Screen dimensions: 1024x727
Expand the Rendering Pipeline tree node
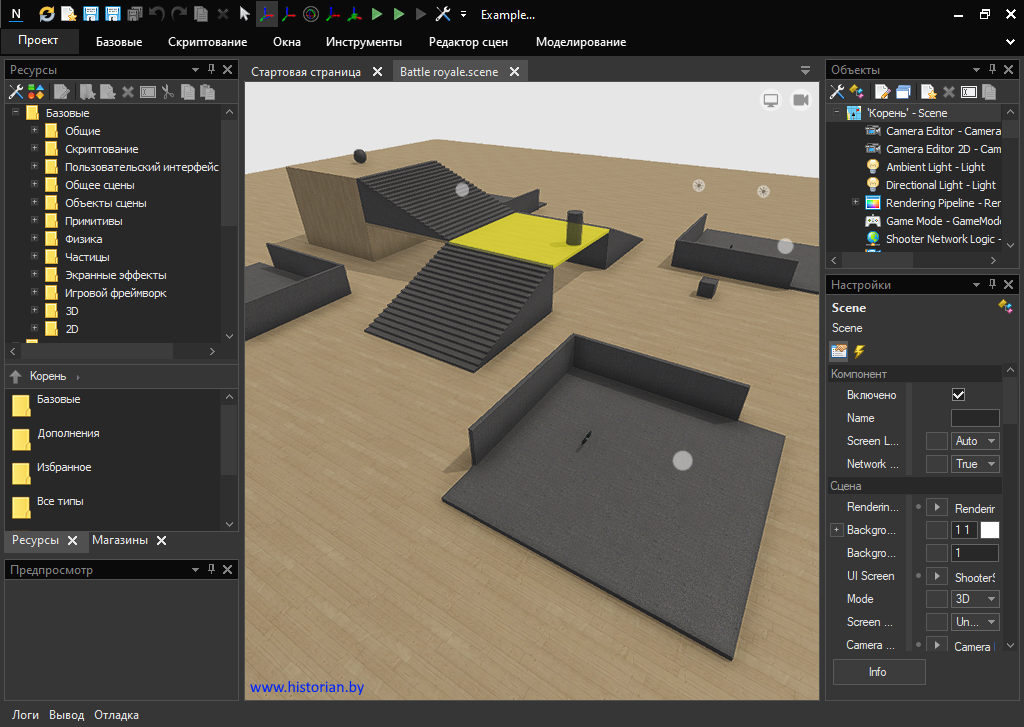point(855,203)
